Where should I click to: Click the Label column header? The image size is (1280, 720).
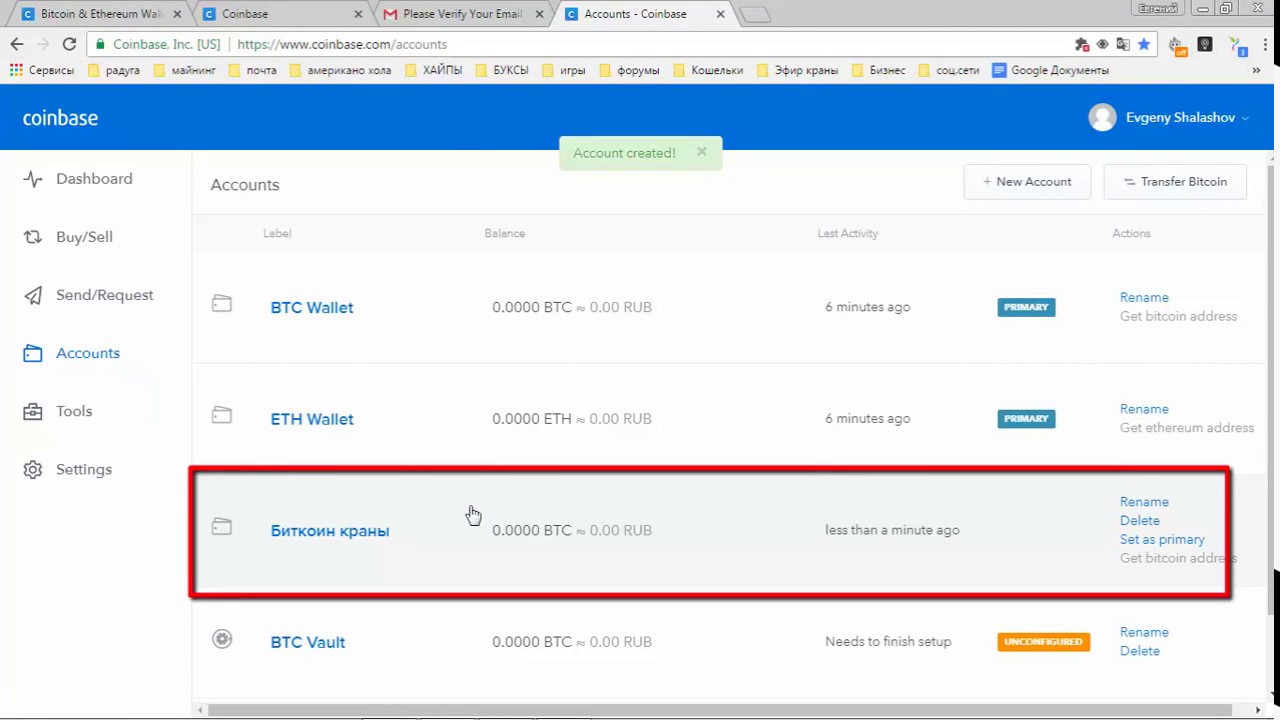277,233
